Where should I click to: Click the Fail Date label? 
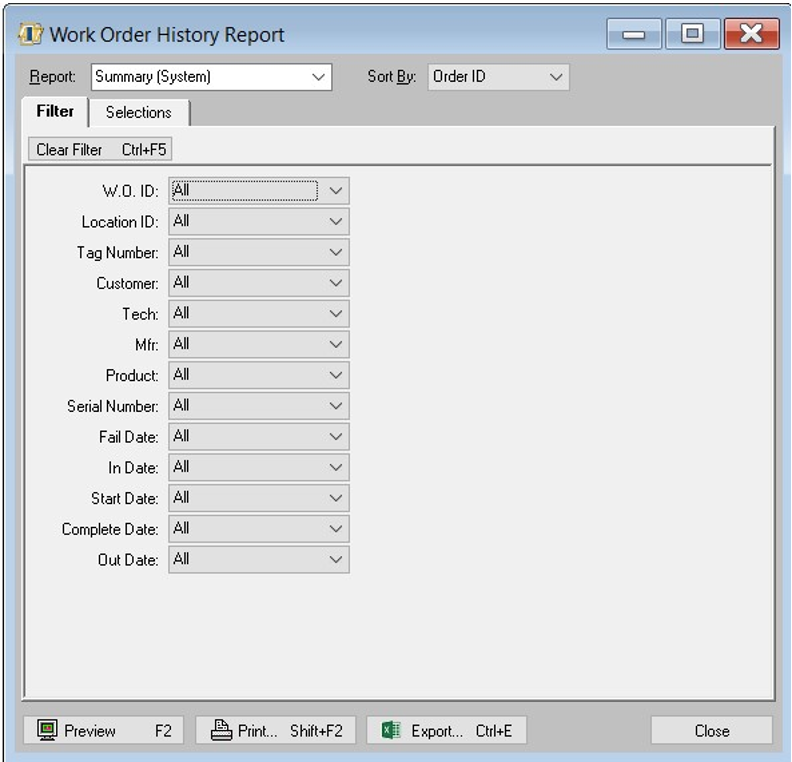tap(128, 437)
